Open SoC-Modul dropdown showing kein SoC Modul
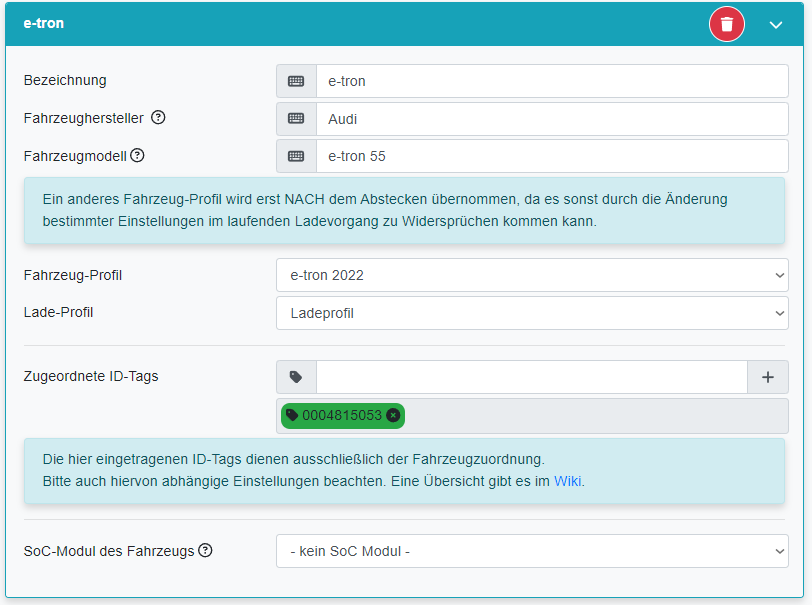This screenshot has width=812, height=605. (x=532, y=551)
